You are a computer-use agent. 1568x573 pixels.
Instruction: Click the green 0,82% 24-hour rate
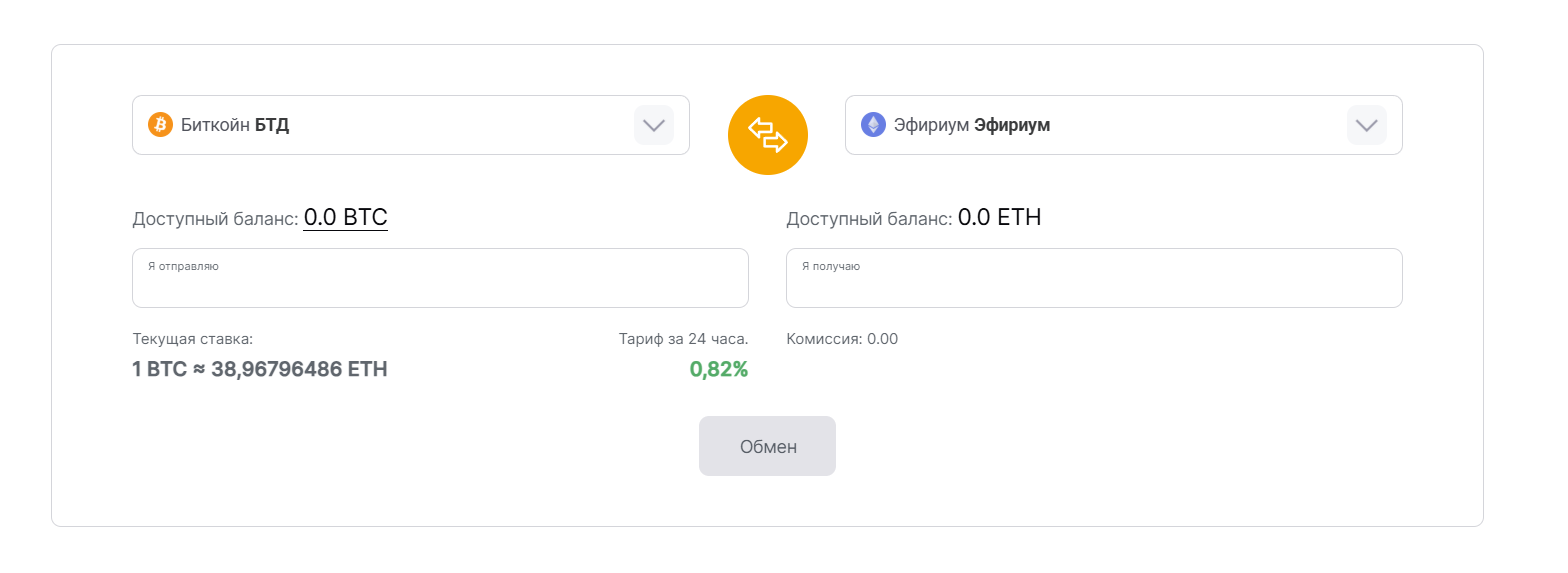tap(718, 369)
